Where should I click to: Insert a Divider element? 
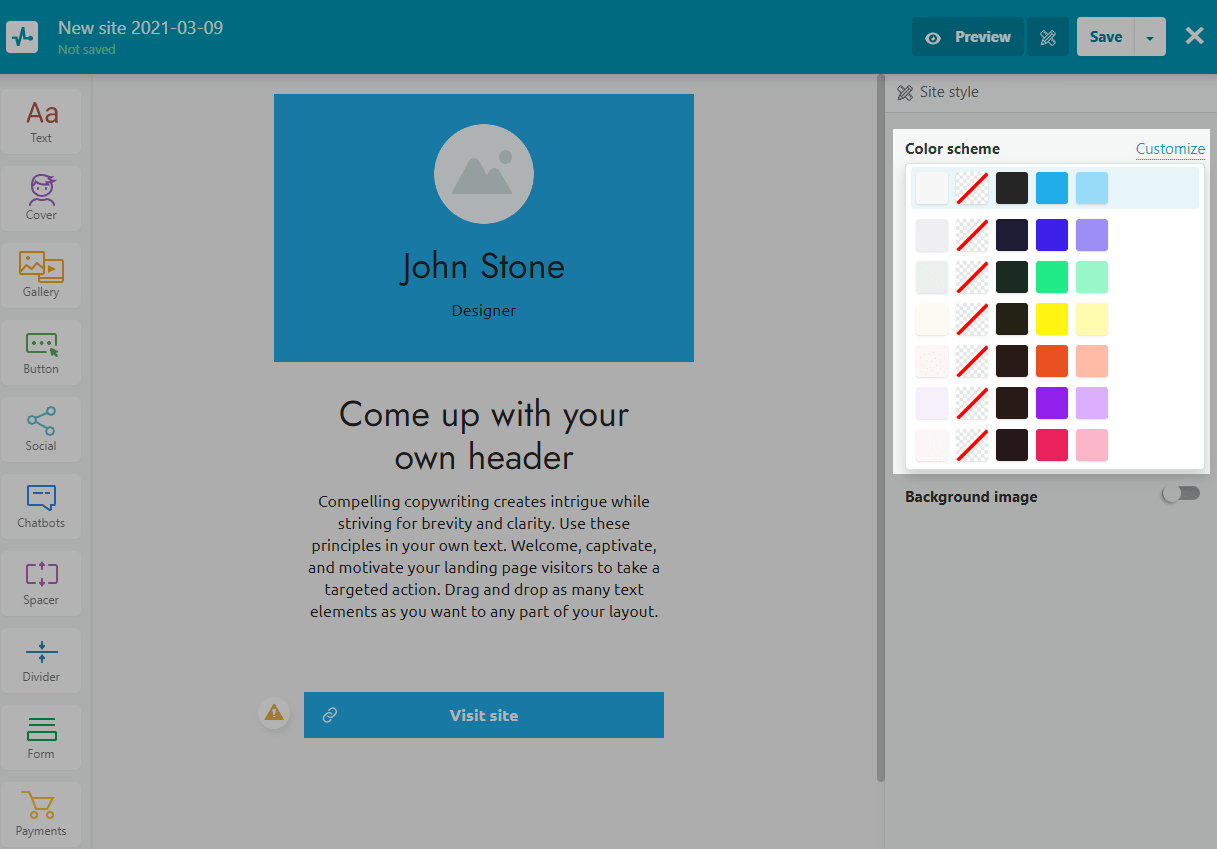pos(41,660)
